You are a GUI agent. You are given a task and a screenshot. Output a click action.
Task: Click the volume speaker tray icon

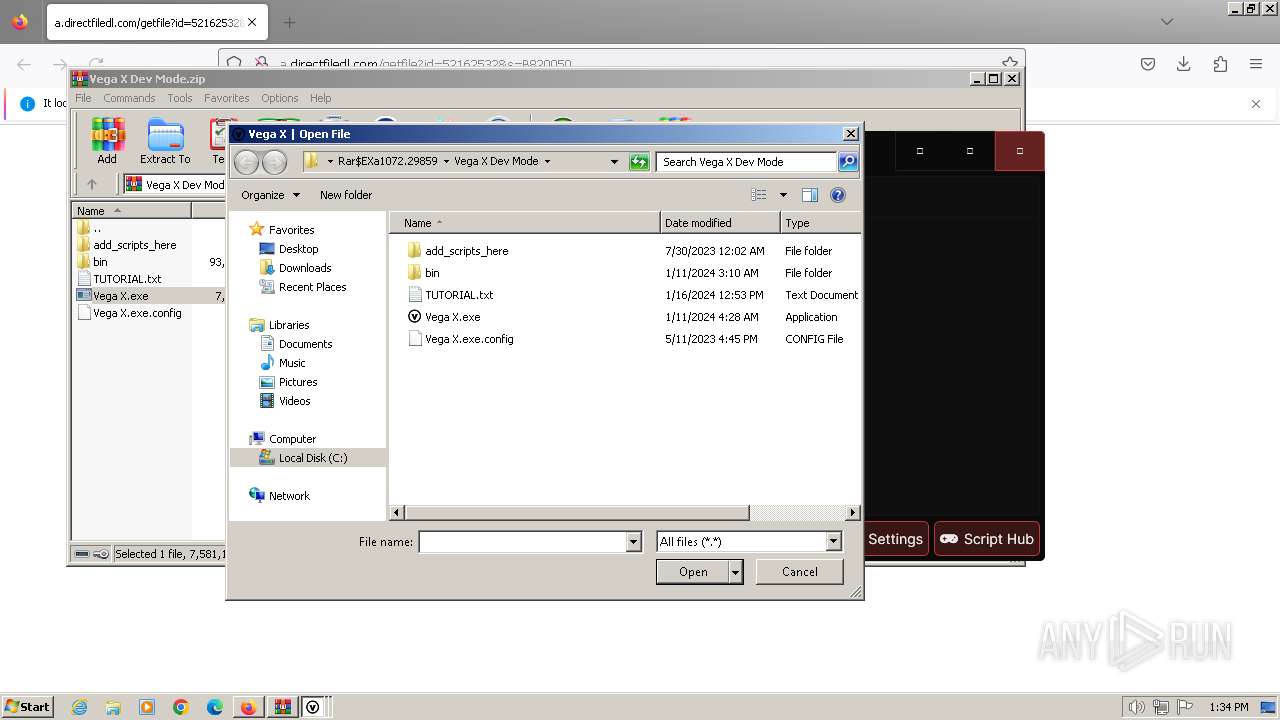tap(1137, 707)
